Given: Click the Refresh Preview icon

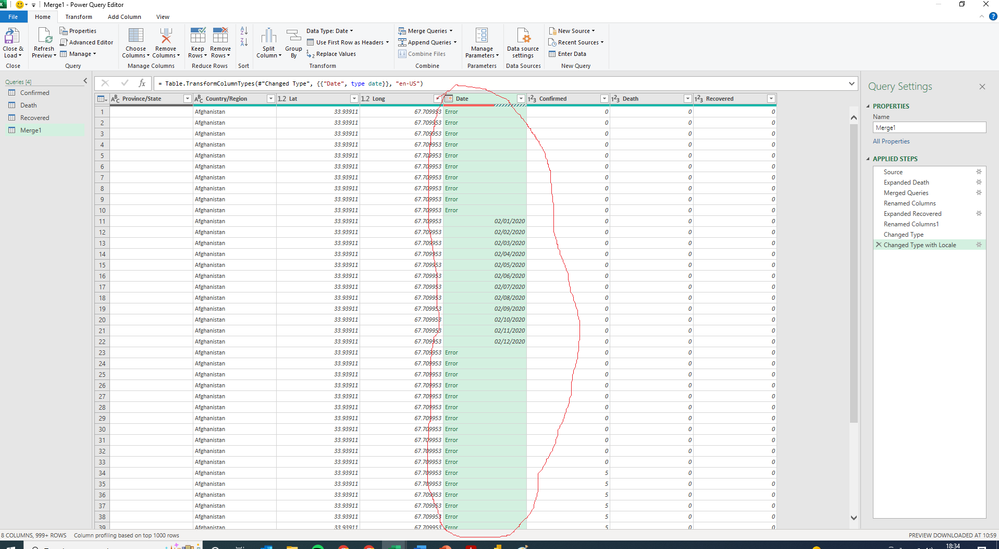Looking at the screenshot, I should point(44,35).
